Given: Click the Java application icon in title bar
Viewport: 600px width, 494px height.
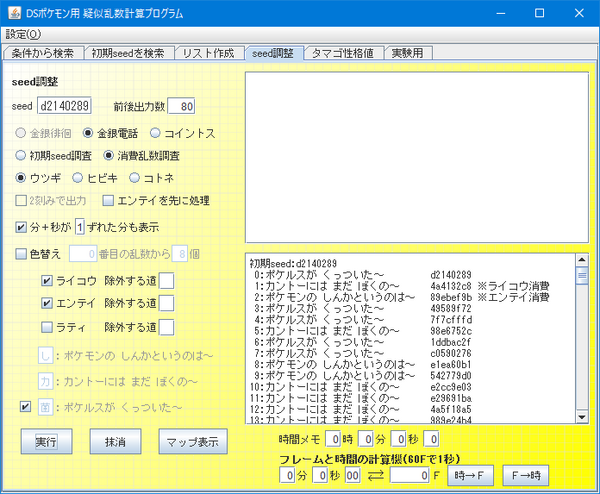Looking at the screenshot, I should pyautogui.click(x=15, y=13).
